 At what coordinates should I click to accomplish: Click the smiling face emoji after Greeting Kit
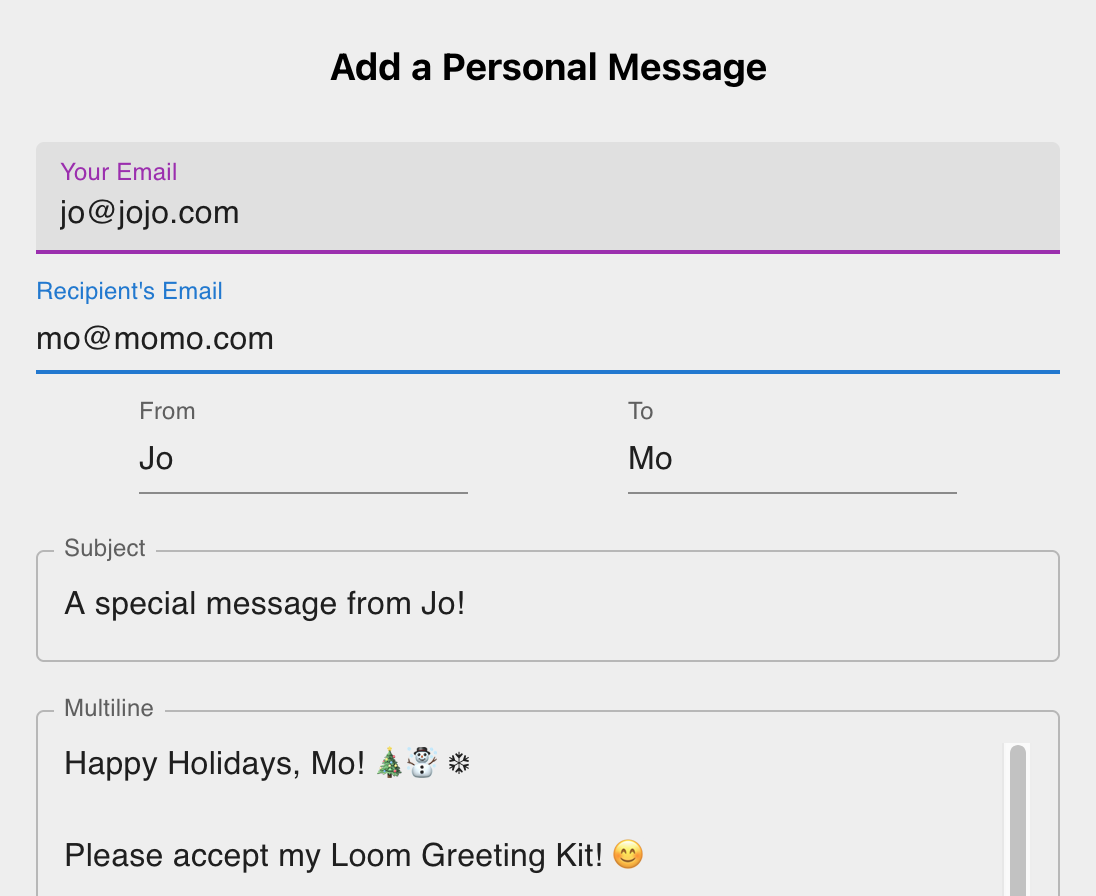click(627, 856)
